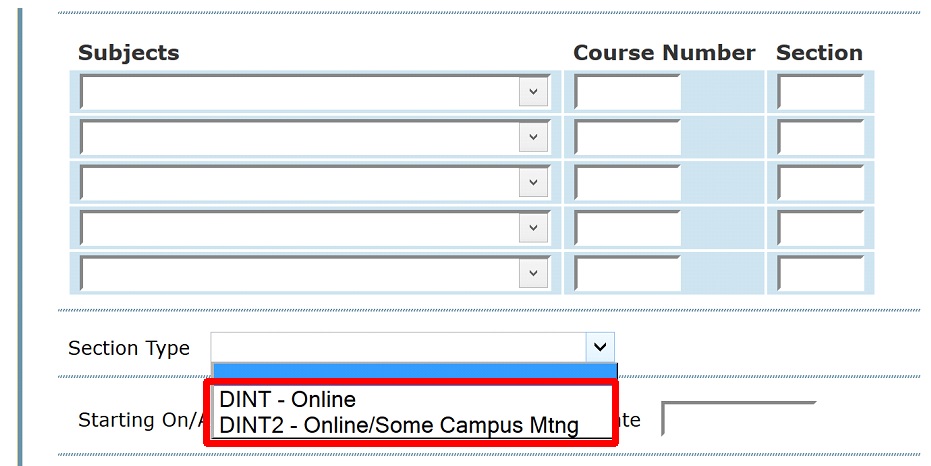Click the second Section input box
The image size is (931, 466).
(x=820, y=137)
